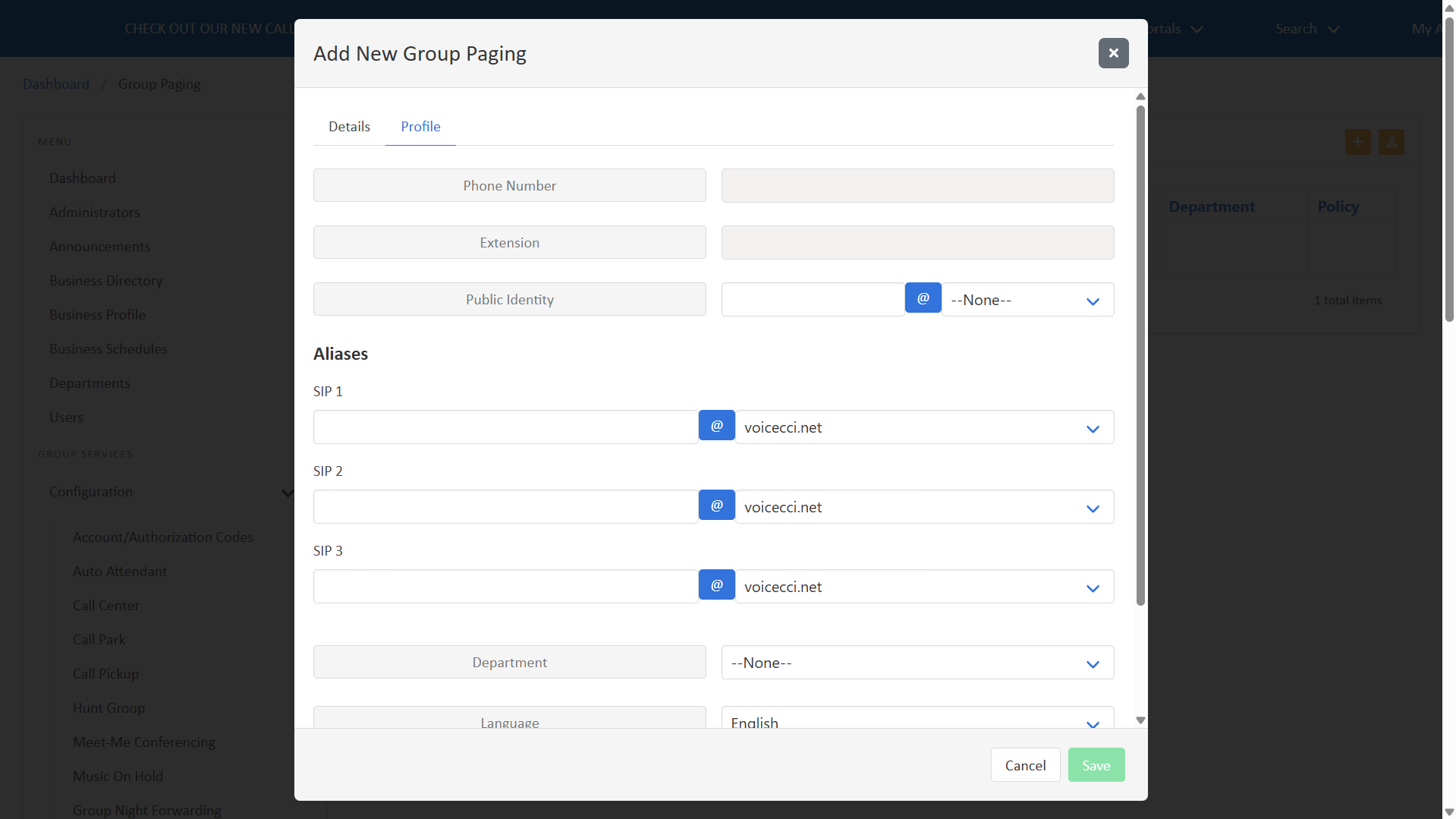Click the SIP 2 alias input field
Image resolution: width=1456 pixels, height=819 pixels.
pyautogui.click(x=505, y=507)
